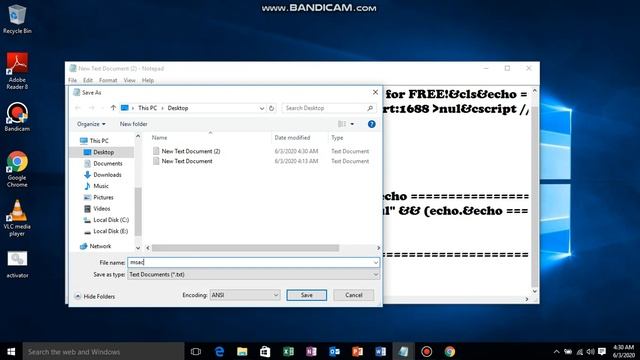The image size is (640, 360).
Task: Click Bandicam recording taskbar icon
Action: click(x=427, y=351)
